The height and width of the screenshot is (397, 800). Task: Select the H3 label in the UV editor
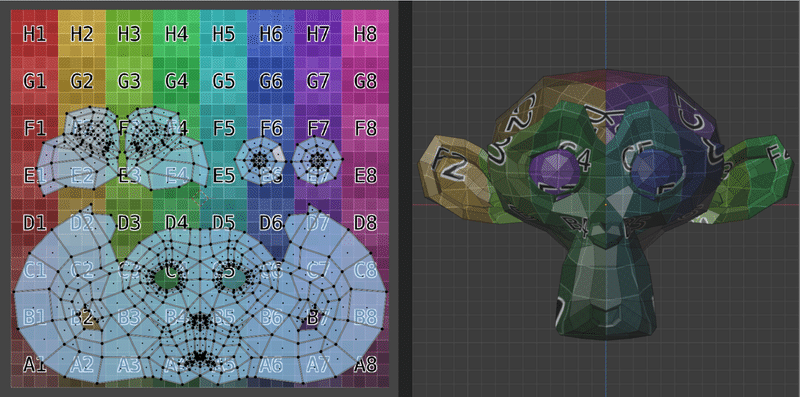129,34
